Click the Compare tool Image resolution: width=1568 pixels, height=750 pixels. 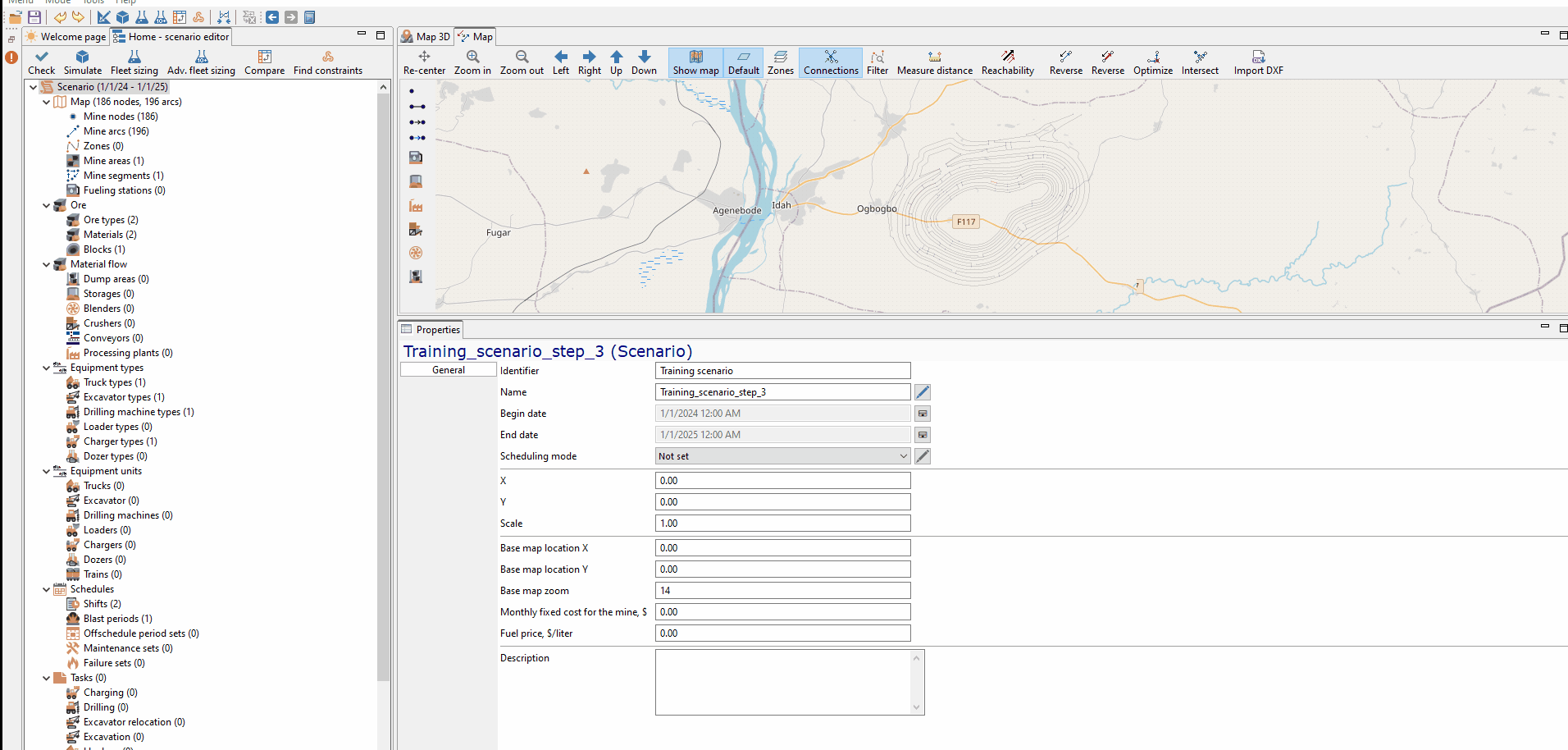coord(264,62)
